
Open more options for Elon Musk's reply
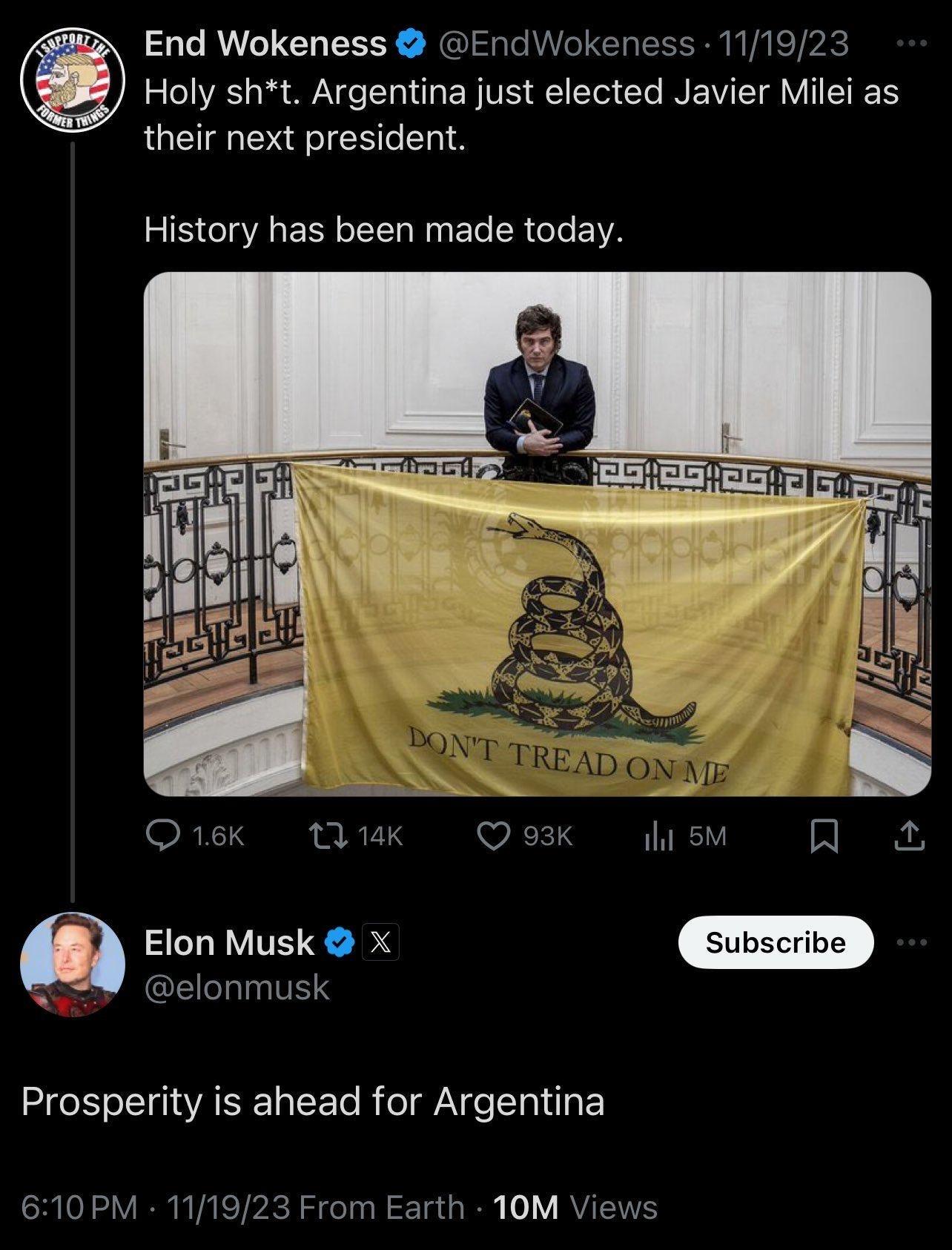pos(911,943)
